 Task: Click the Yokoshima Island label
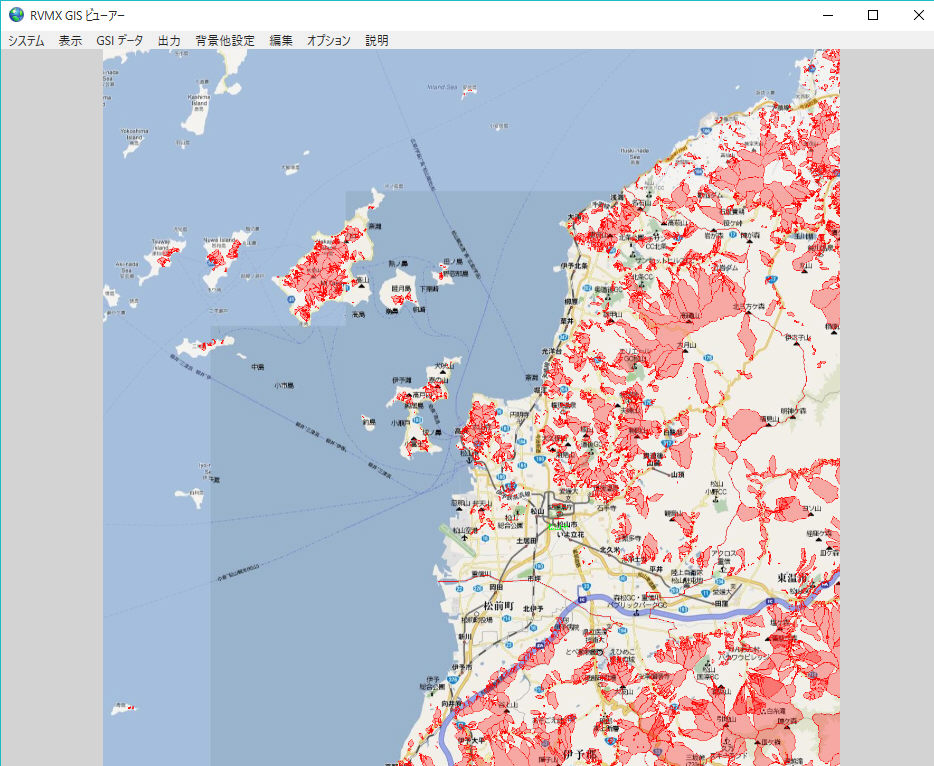click(x=134, y=134)
